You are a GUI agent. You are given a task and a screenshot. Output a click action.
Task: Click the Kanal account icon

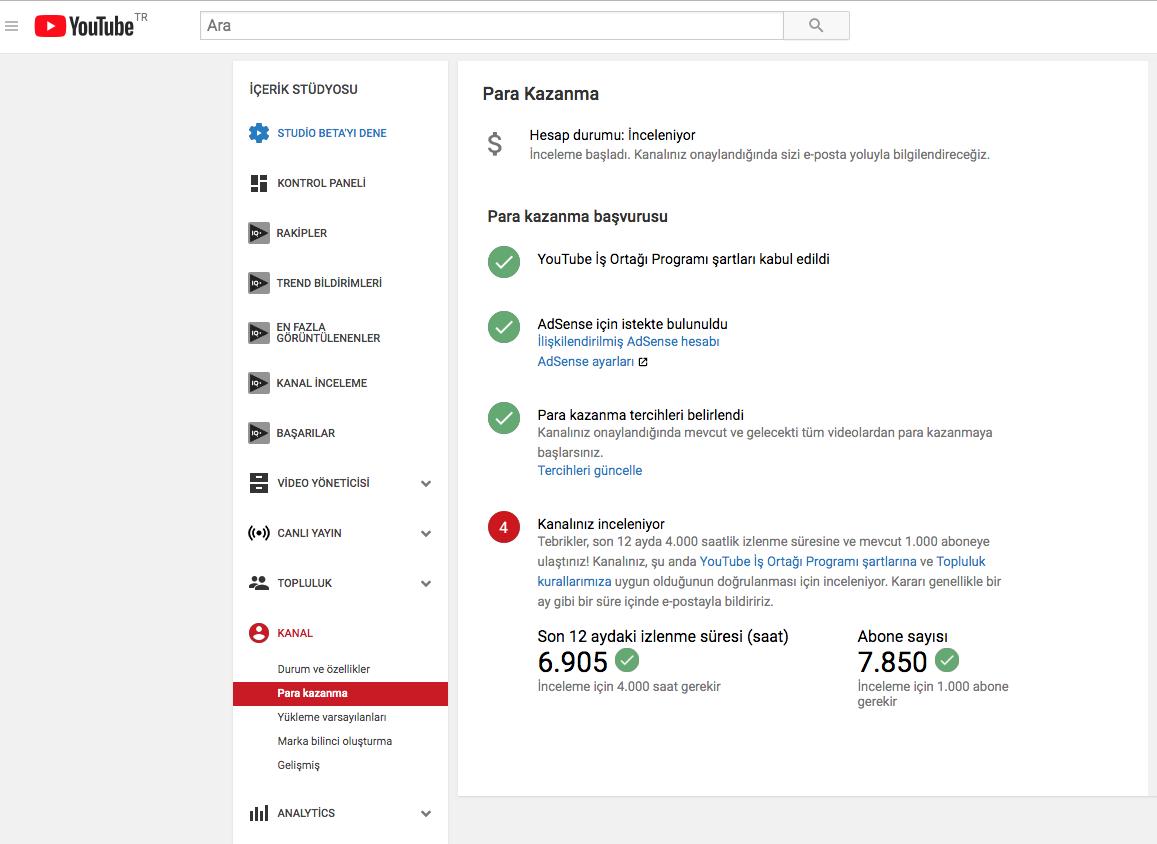tap(259, 633)
